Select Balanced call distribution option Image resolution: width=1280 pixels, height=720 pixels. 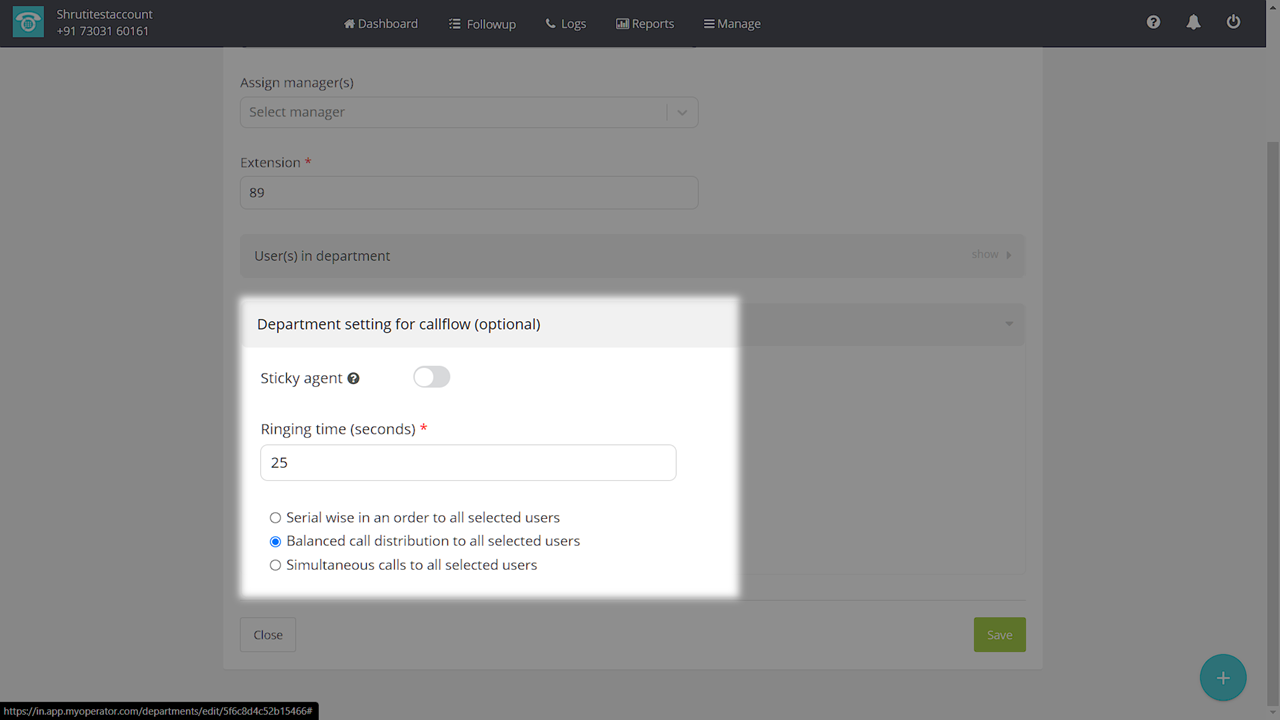[276, 541]
